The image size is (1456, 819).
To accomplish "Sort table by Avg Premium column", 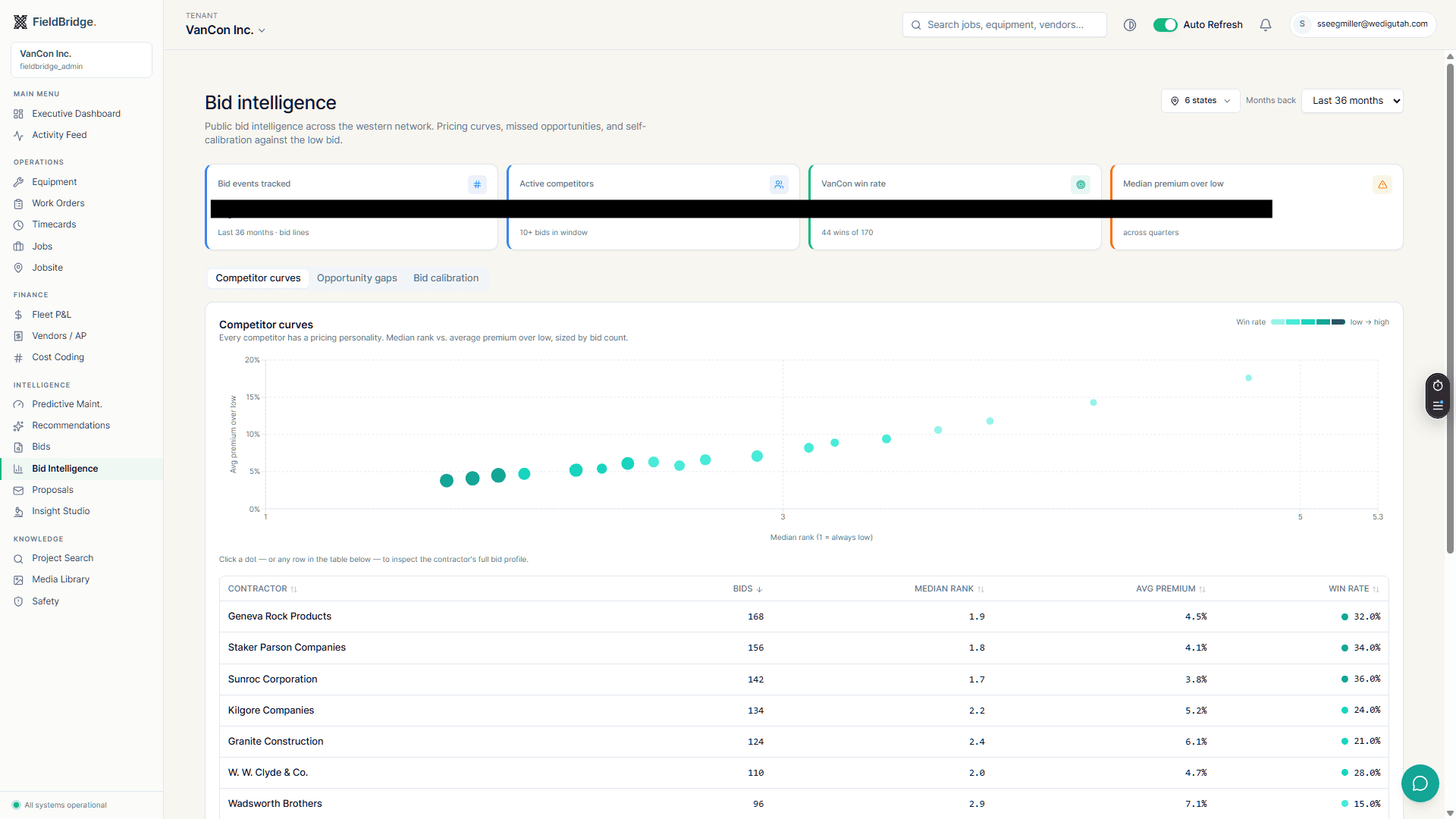I will 1170,589.
